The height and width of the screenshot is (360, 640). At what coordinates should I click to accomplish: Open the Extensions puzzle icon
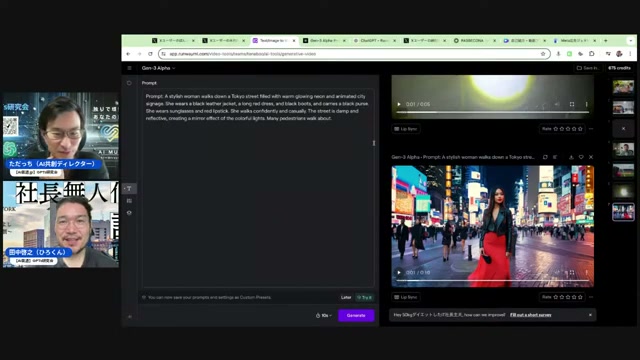(591, 54)
